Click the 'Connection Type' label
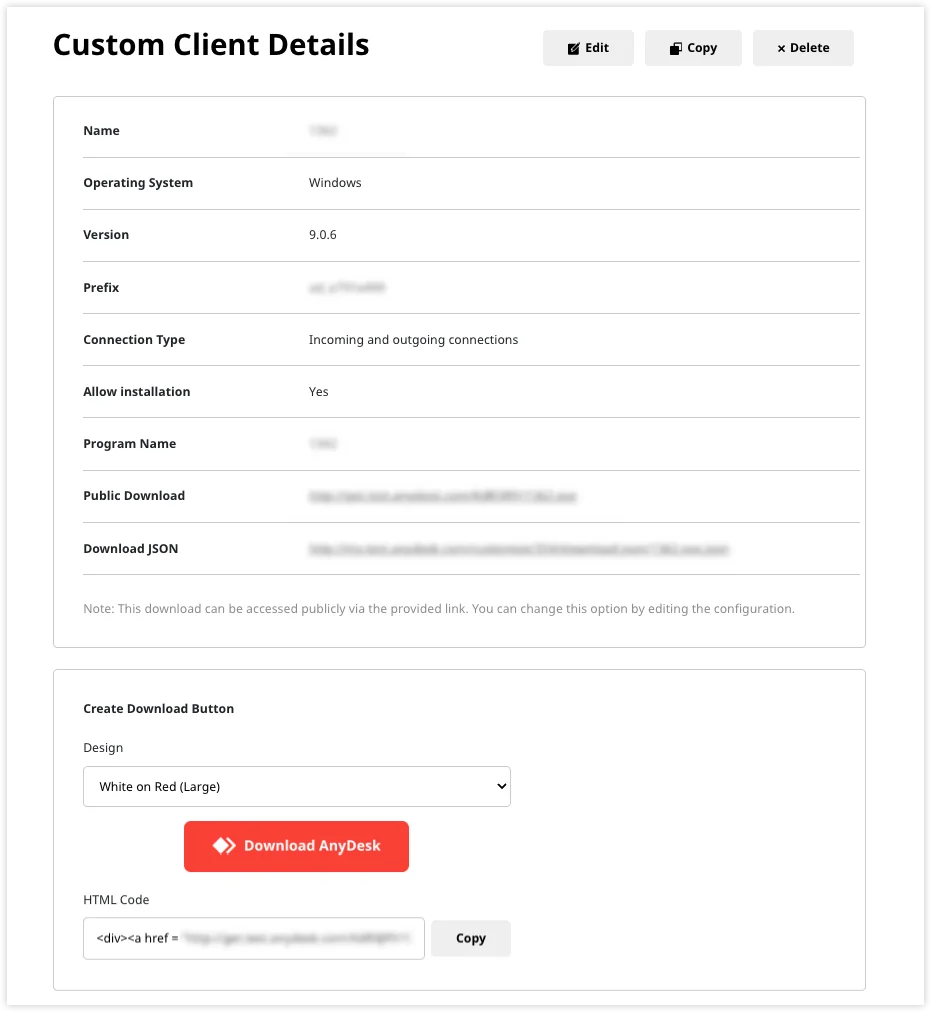Viewport: 931px width, 1012px height. (134, 340)
